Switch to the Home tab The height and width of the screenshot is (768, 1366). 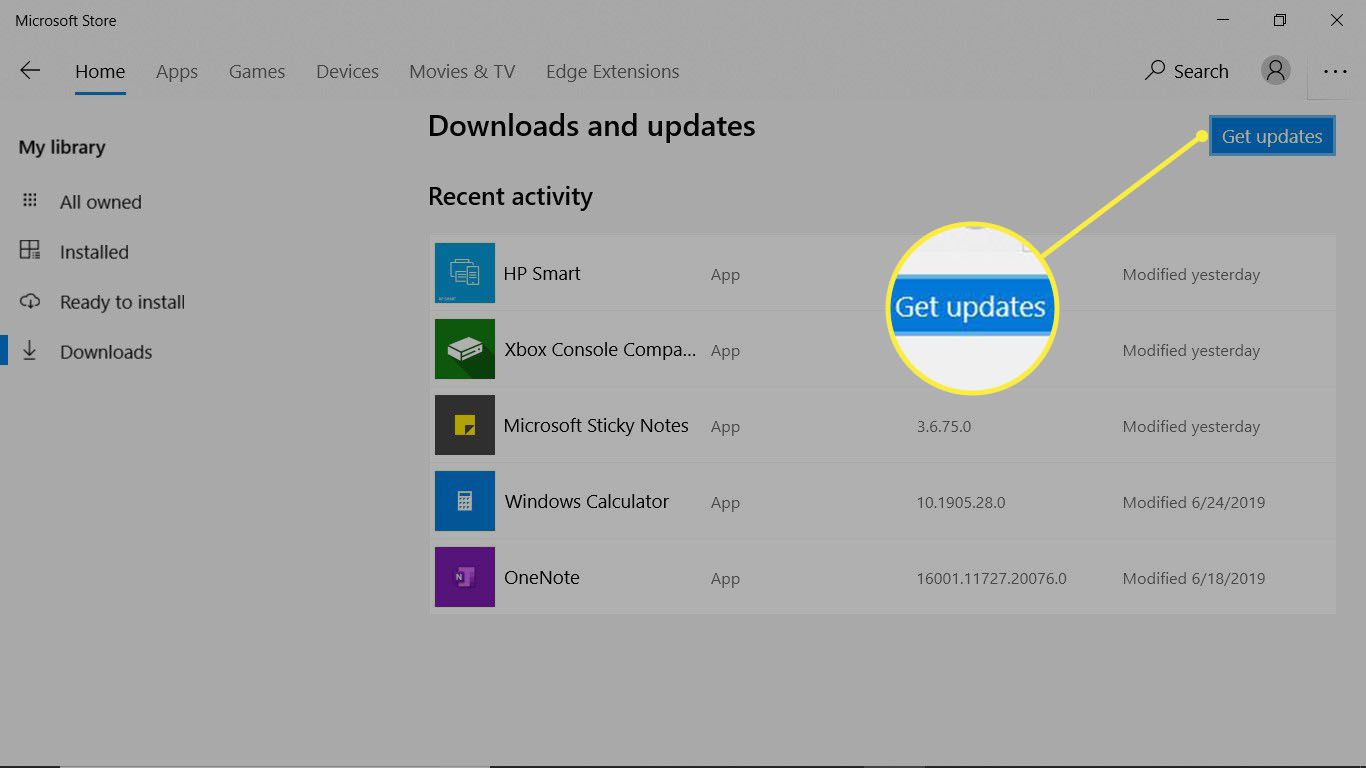coord(100,72)
